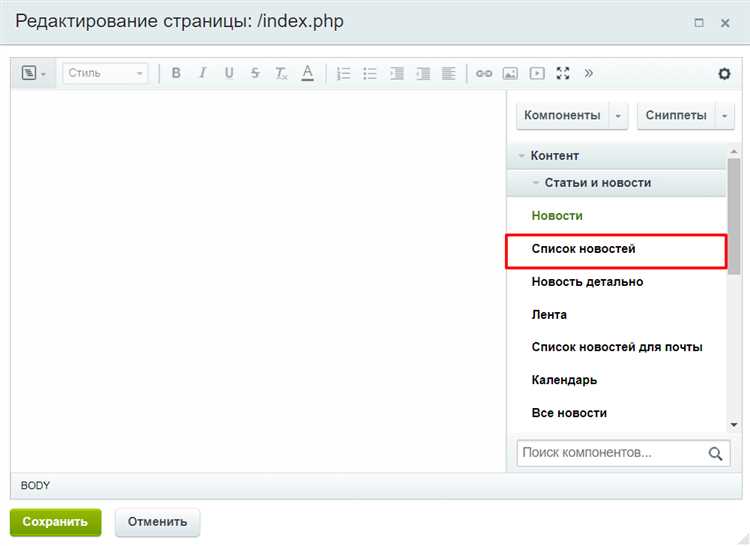Open the Компоненты dropdown arrow

coord(618,115)
